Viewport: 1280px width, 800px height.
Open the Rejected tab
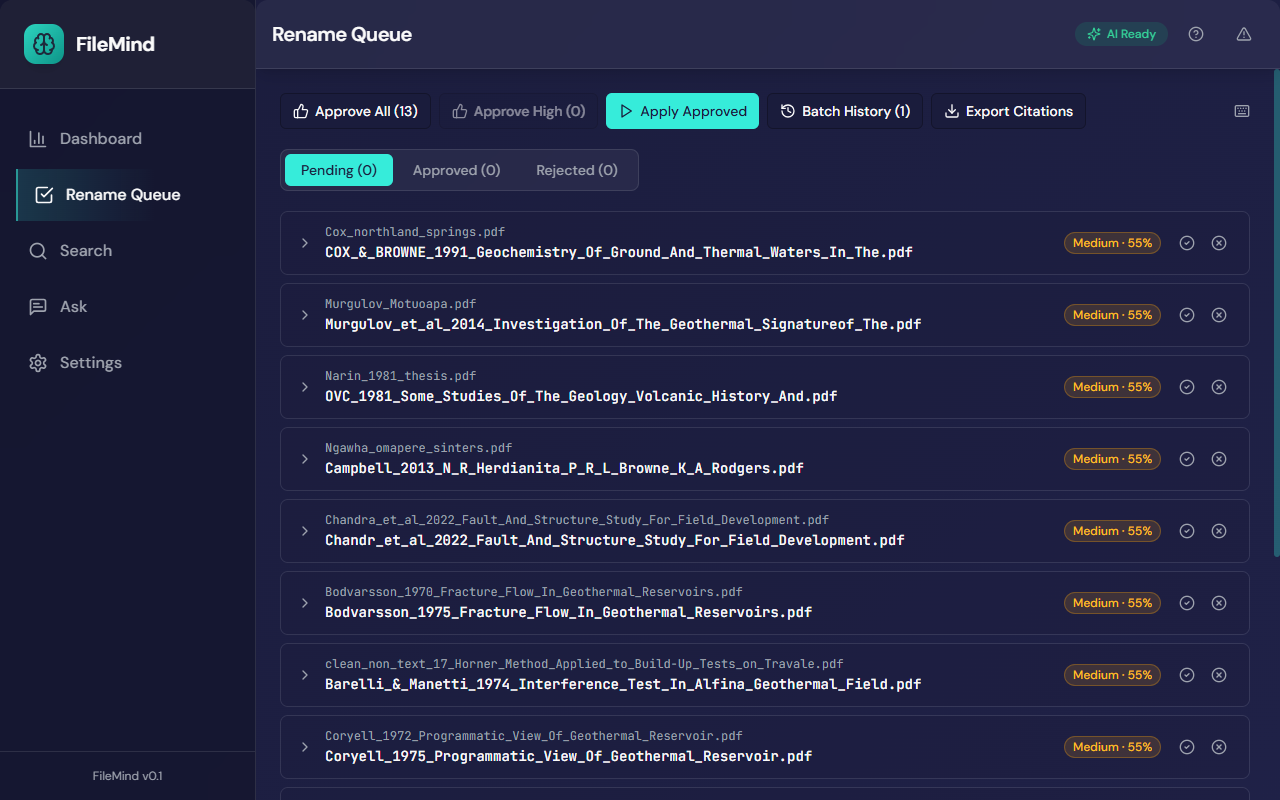tap(576, 170)
